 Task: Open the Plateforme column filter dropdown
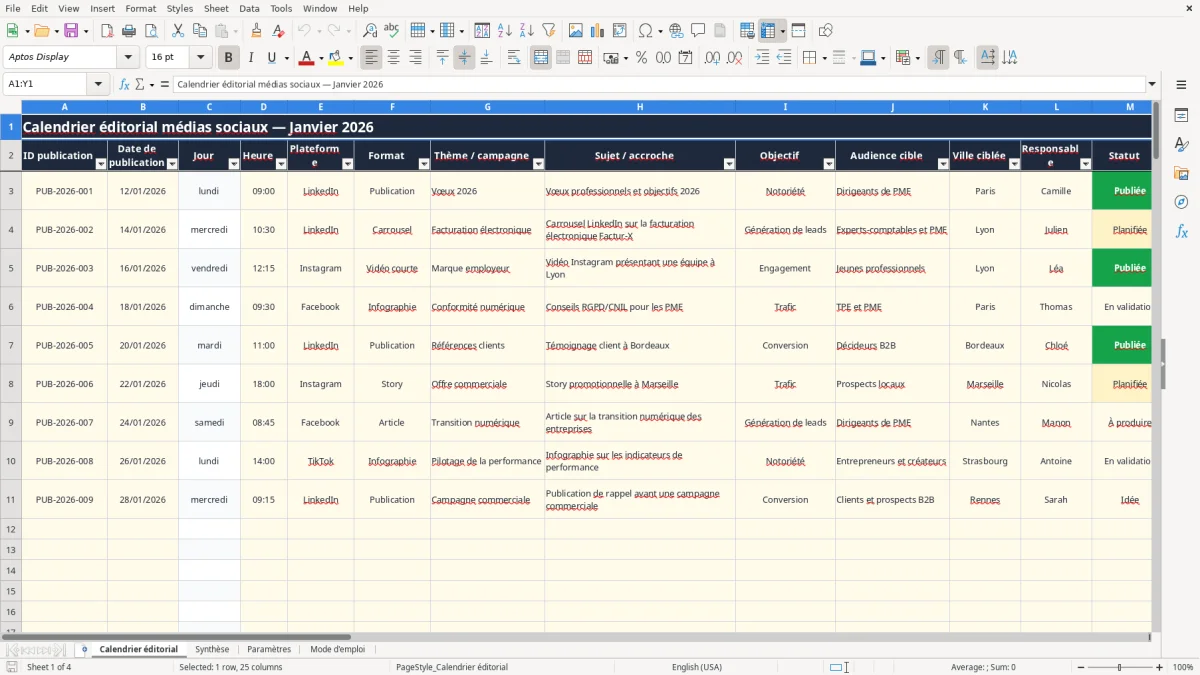pyautogui.click(x=348, y=163)
